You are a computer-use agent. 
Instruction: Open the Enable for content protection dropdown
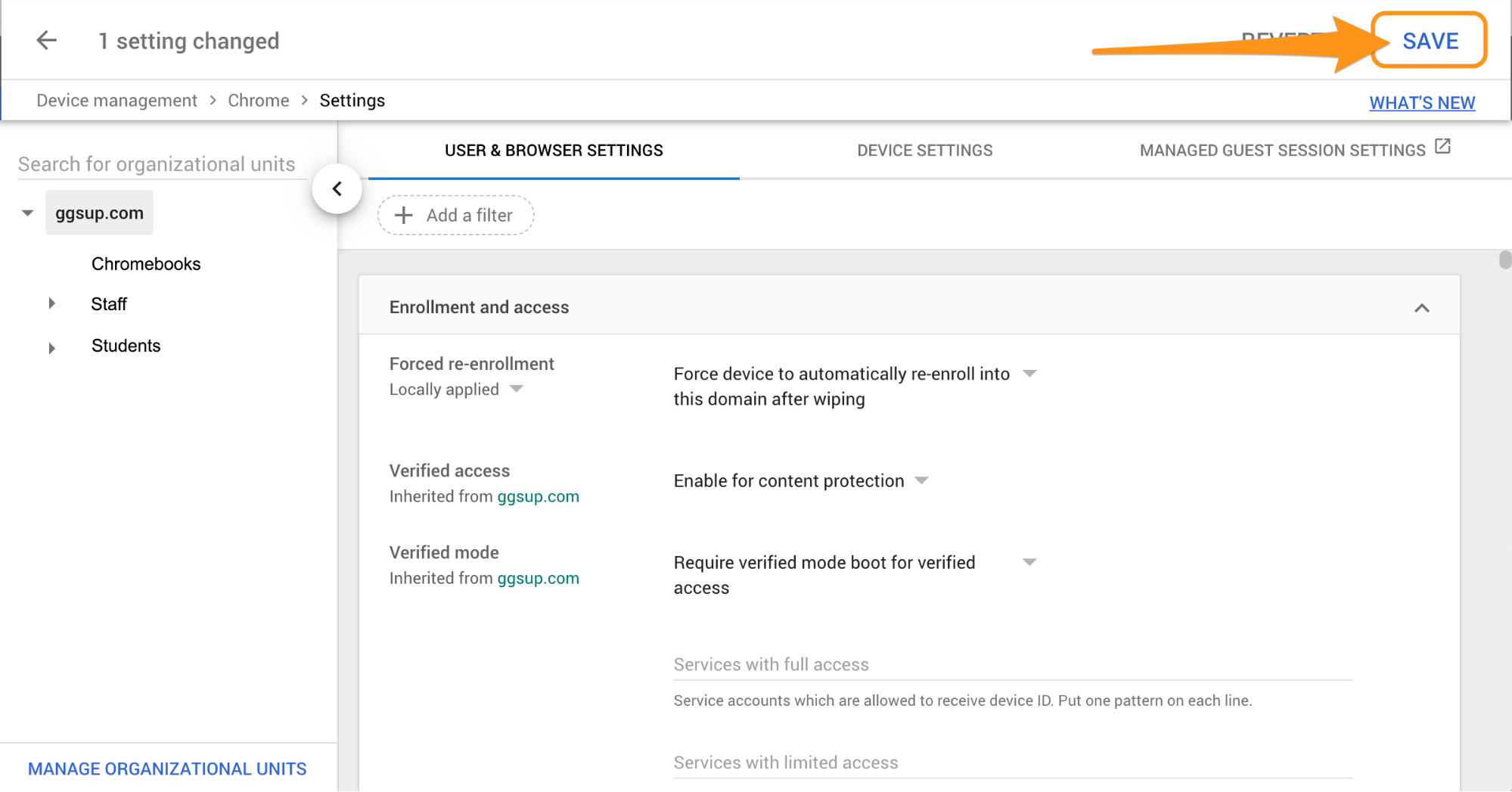click(921, 480)
